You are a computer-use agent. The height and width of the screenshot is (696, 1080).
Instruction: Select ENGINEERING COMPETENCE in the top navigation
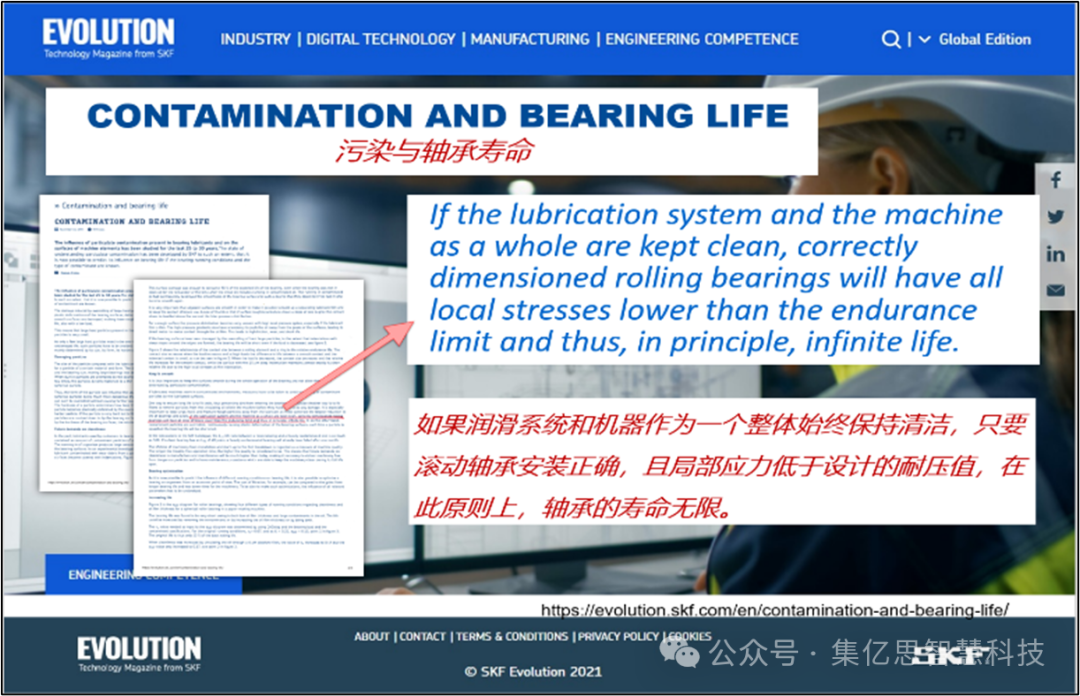[701, 40]
